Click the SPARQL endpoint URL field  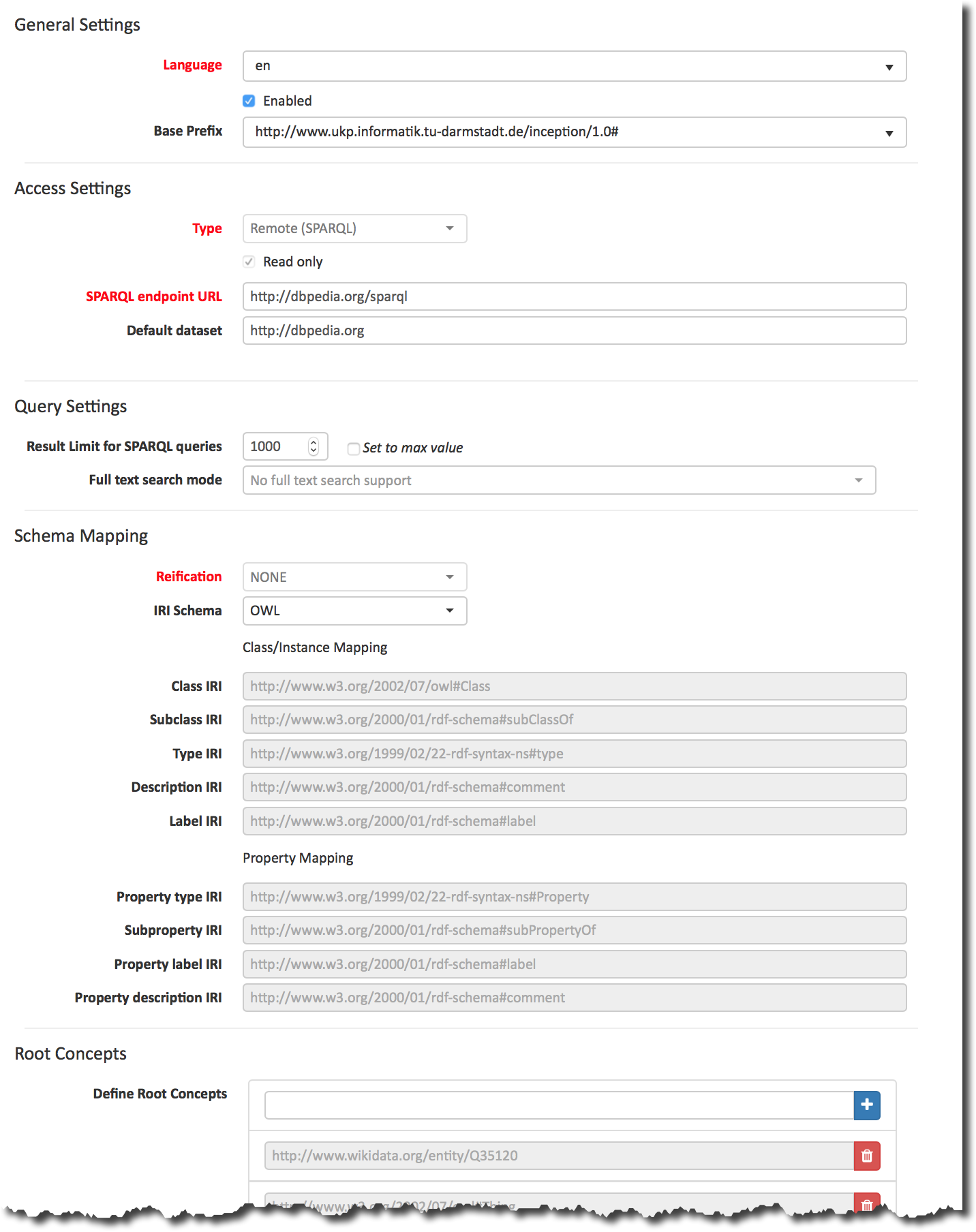tap(574, 296)
